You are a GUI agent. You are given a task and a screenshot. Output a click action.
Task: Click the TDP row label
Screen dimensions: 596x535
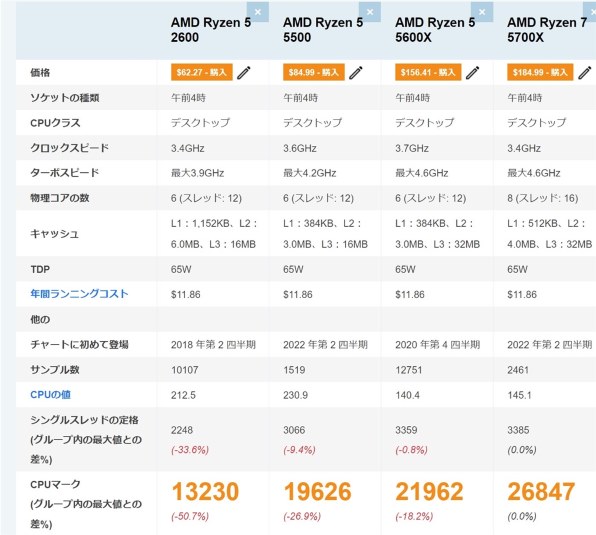coord(40,269)
